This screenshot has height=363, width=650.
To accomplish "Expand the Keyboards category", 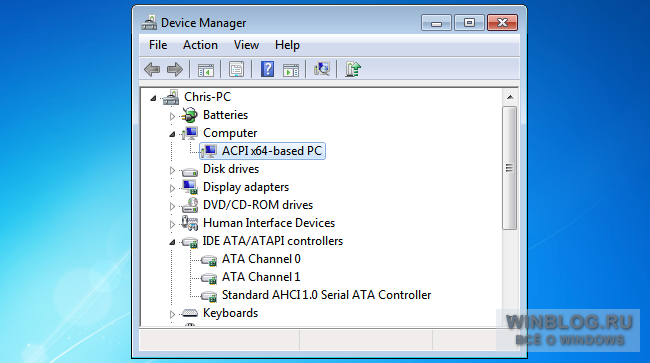I will tap(172, 314).
